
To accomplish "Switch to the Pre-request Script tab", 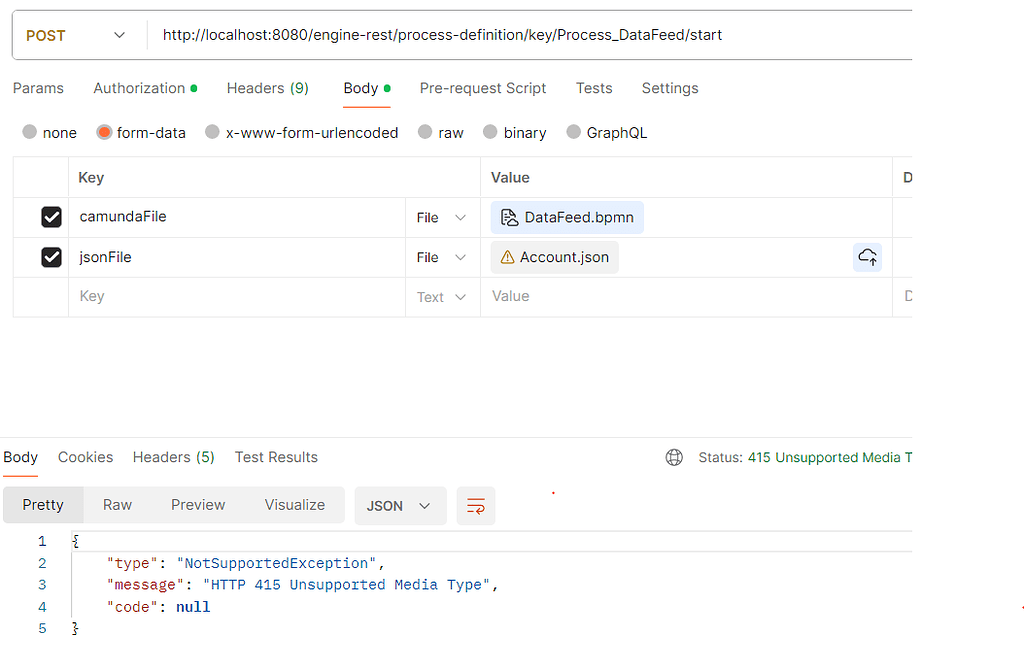I will pos(483,88).
